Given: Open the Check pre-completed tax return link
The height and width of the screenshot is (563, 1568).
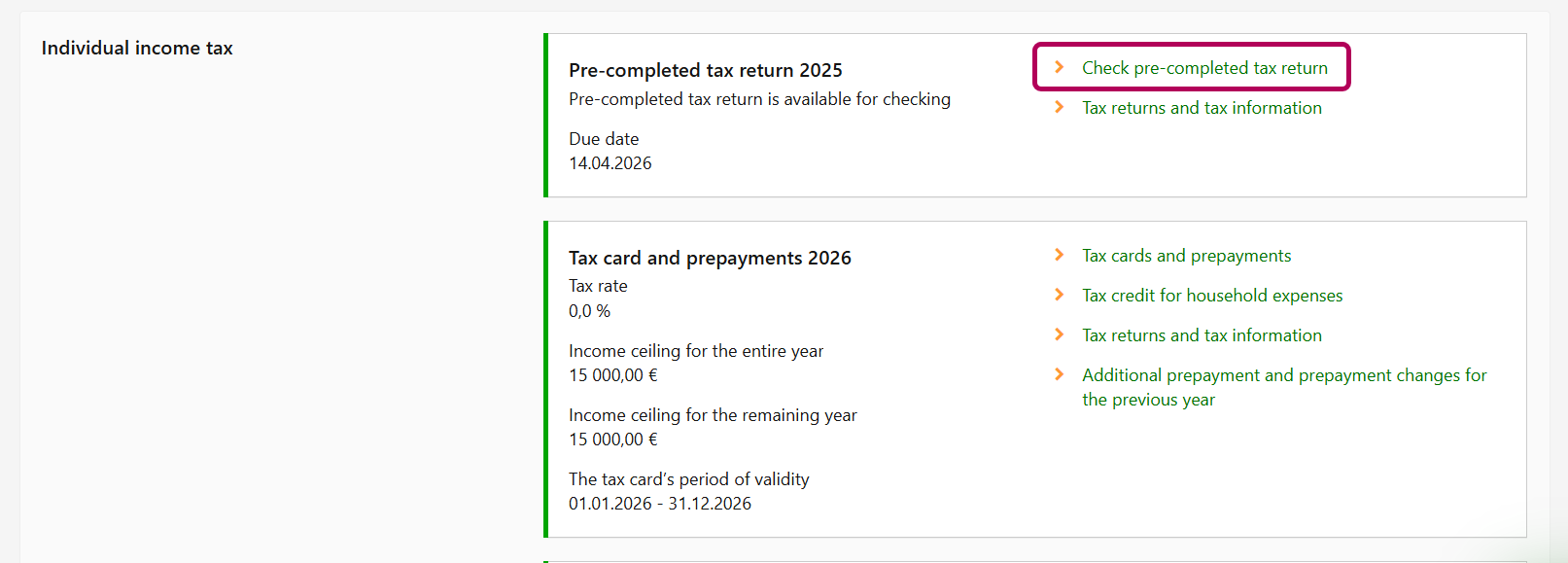Looking at the screenshot, I should (1204, 68).
